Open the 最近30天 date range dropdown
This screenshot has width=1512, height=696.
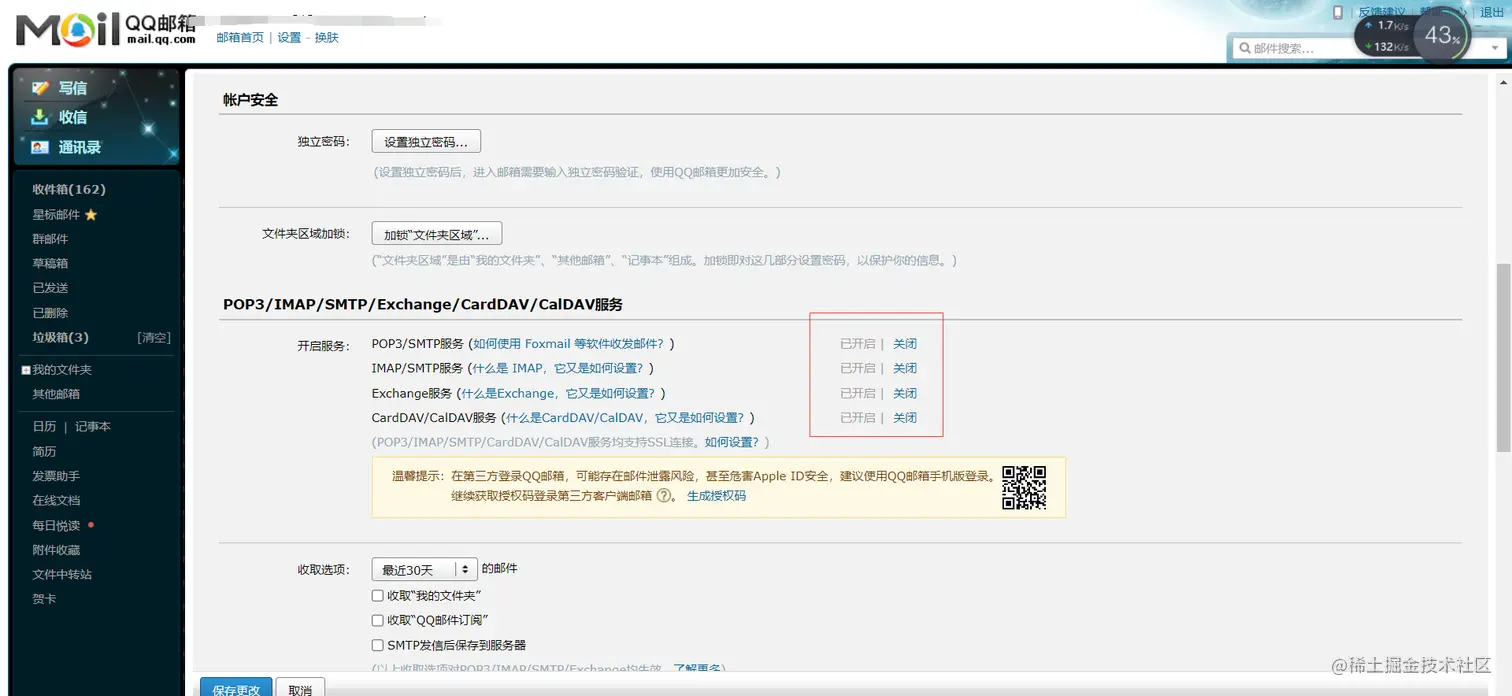[424, 568]
